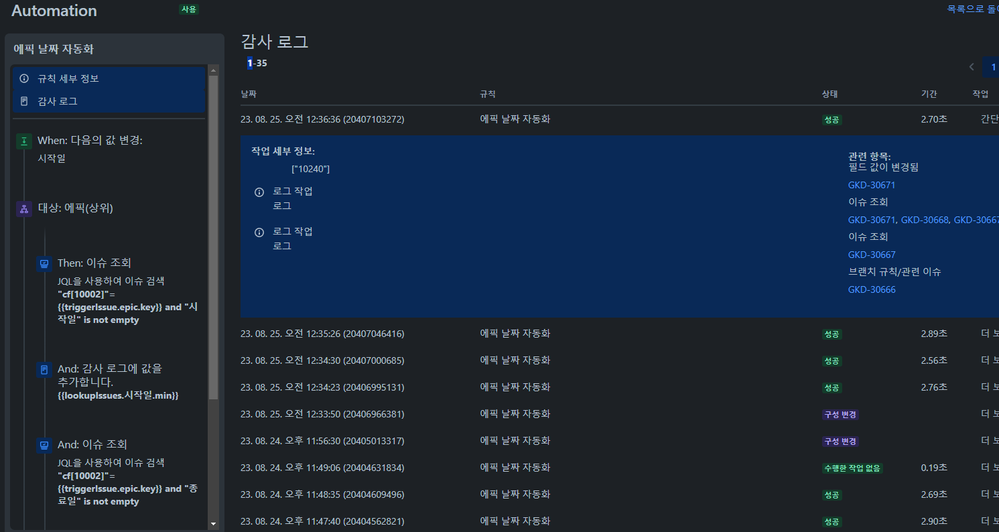Click 에픽 날짜 자동화 rule title in sidebar
Screen dimensions: 999x532
[x=54, y=49]
